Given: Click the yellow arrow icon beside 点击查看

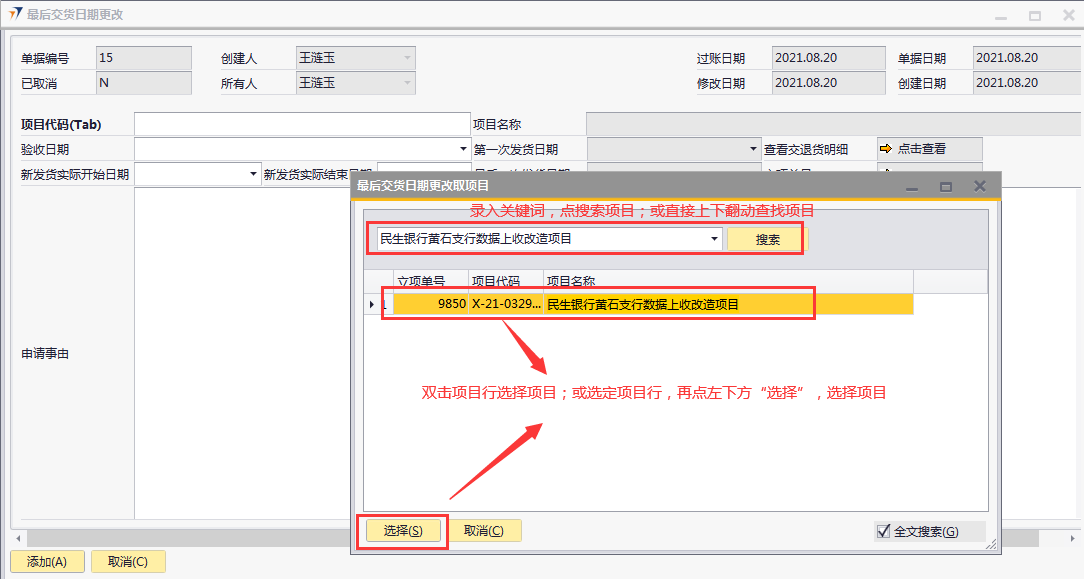Looking at the screenshot, I should (x=886, y=149).
